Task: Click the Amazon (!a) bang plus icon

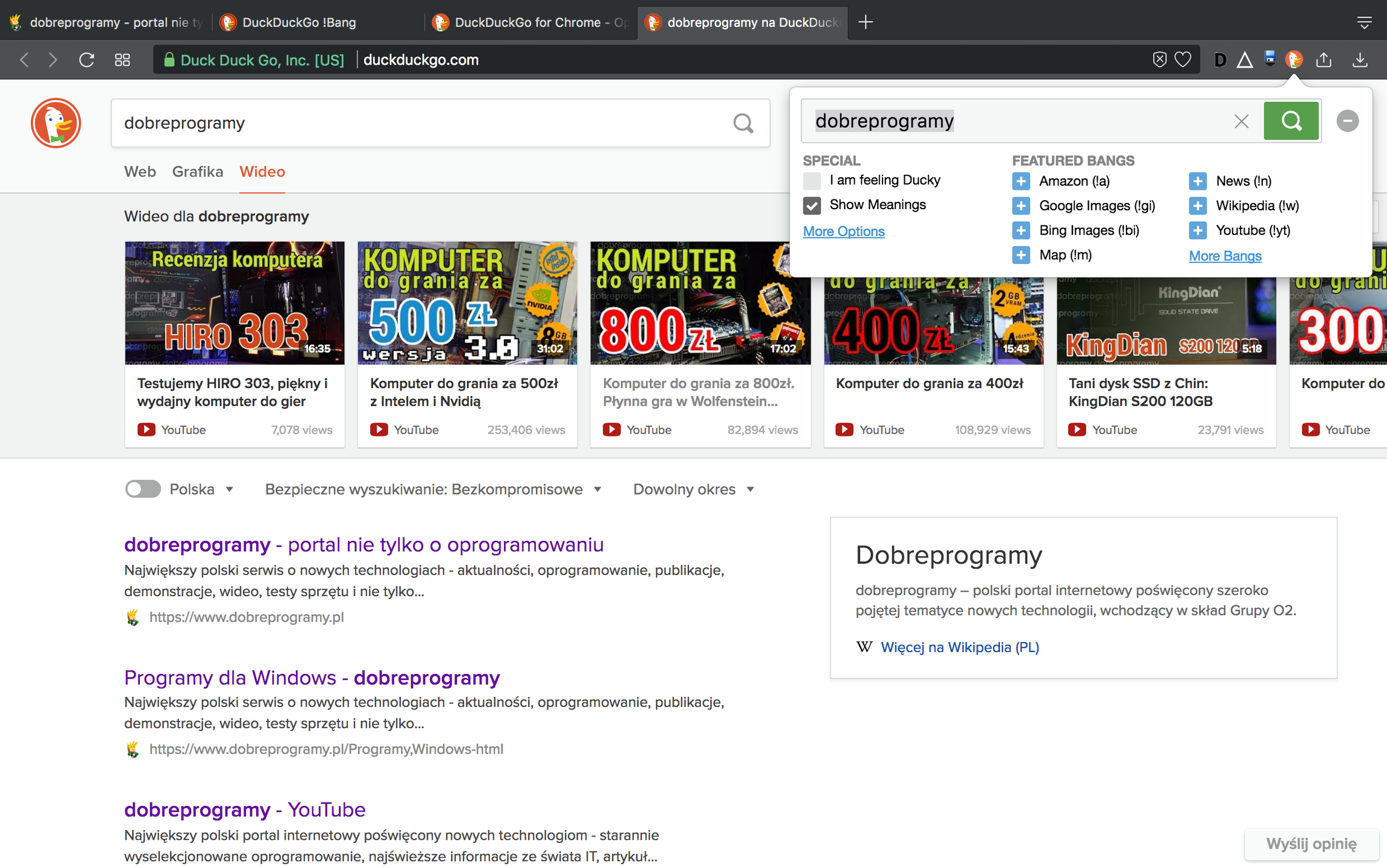Action: 1021,181
